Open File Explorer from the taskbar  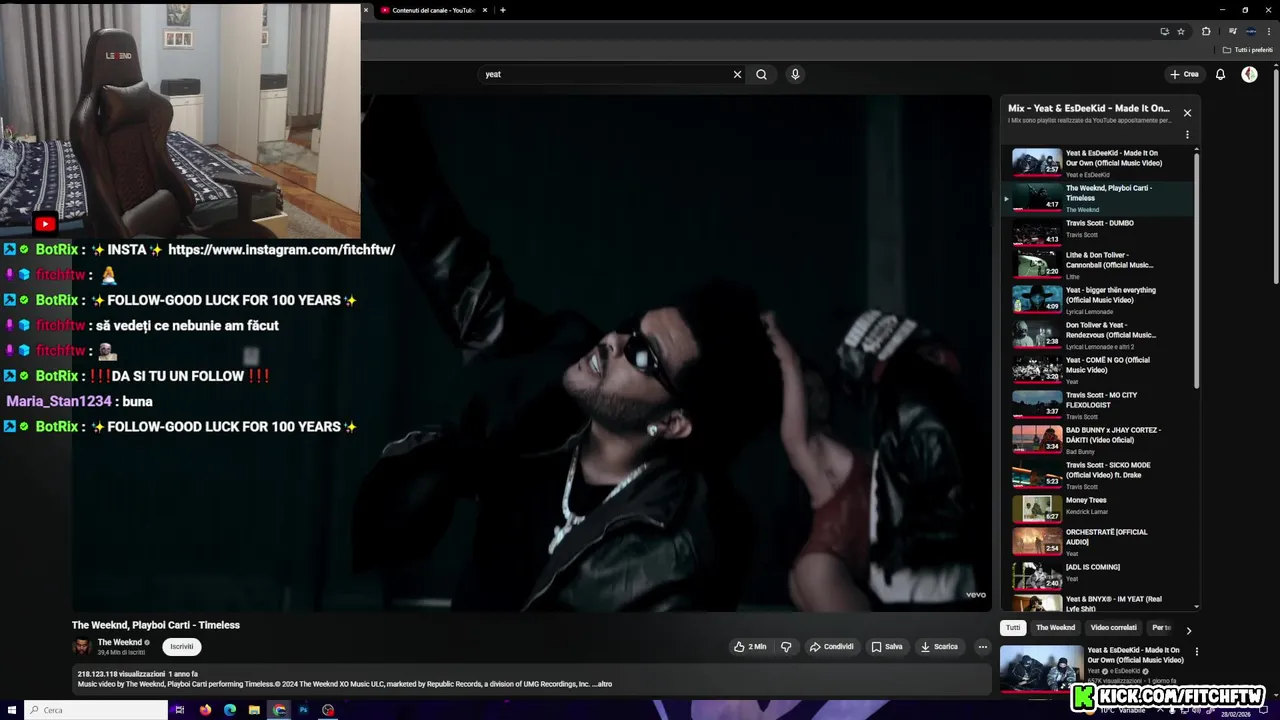click(x=255, y=710)
